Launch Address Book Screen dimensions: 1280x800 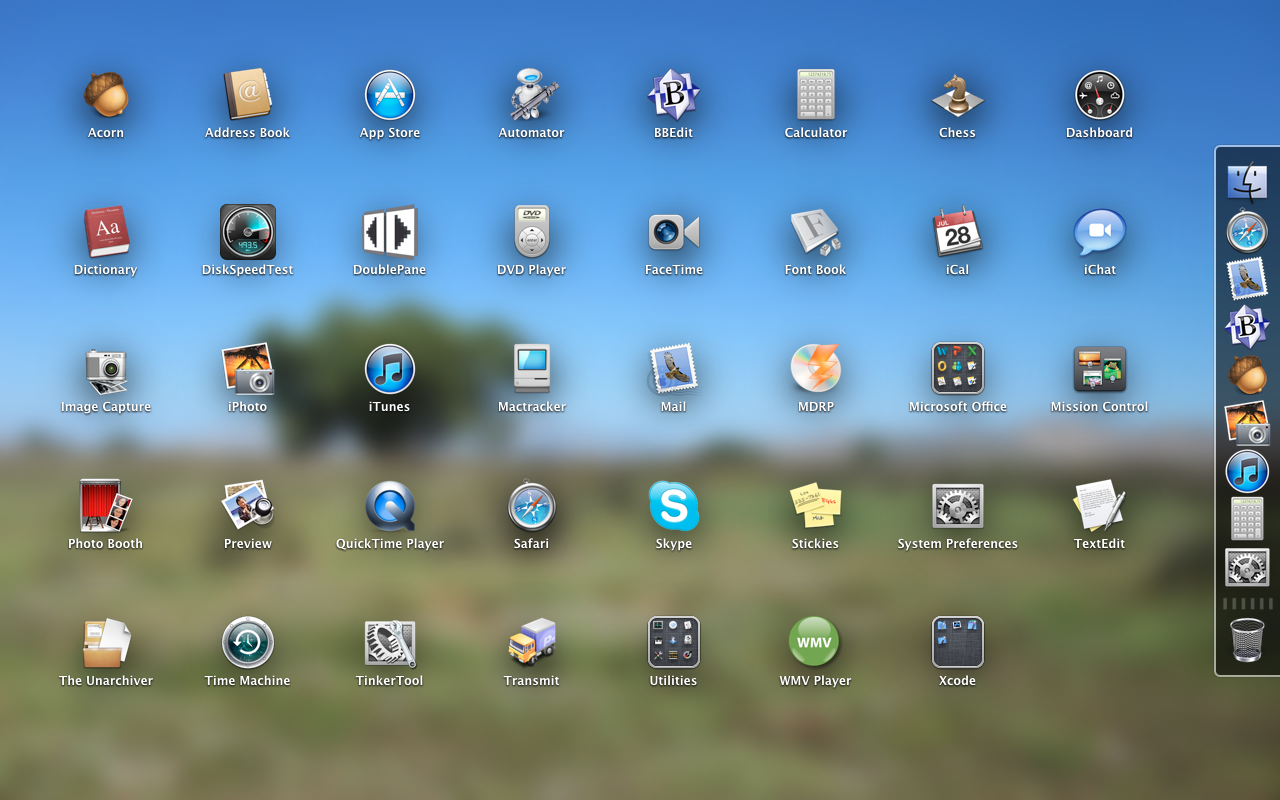(x=247, y=95)
